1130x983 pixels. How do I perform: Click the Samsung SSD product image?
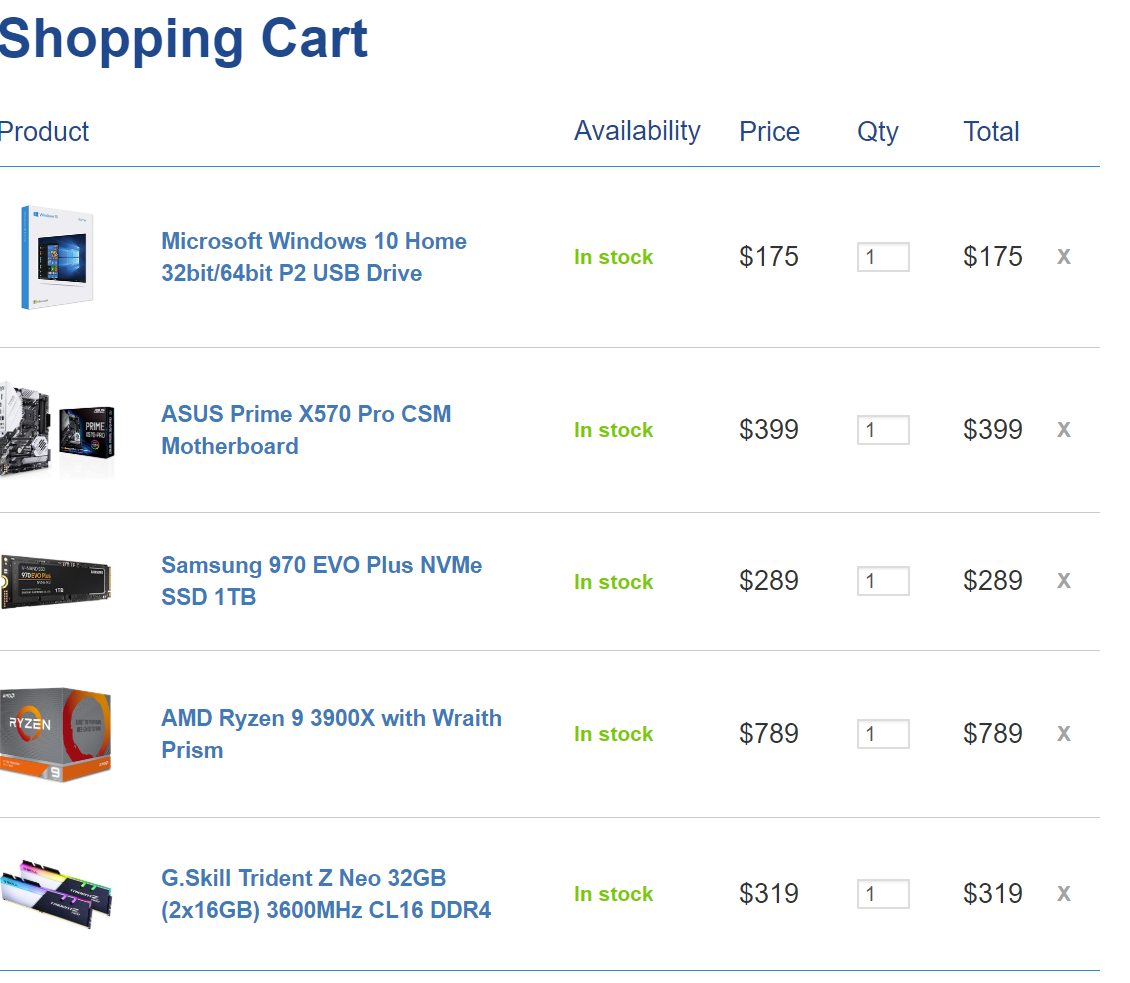(56, 582)
